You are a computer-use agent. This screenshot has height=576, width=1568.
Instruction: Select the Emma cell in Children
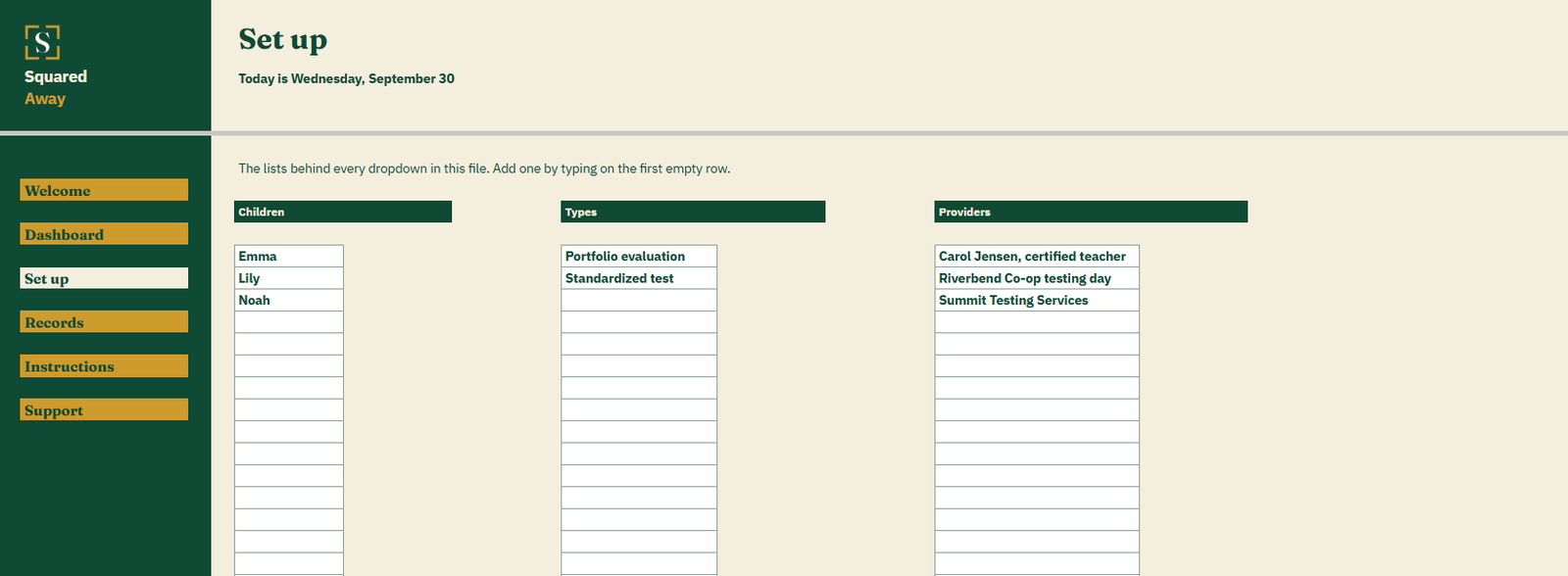(289, 256)
